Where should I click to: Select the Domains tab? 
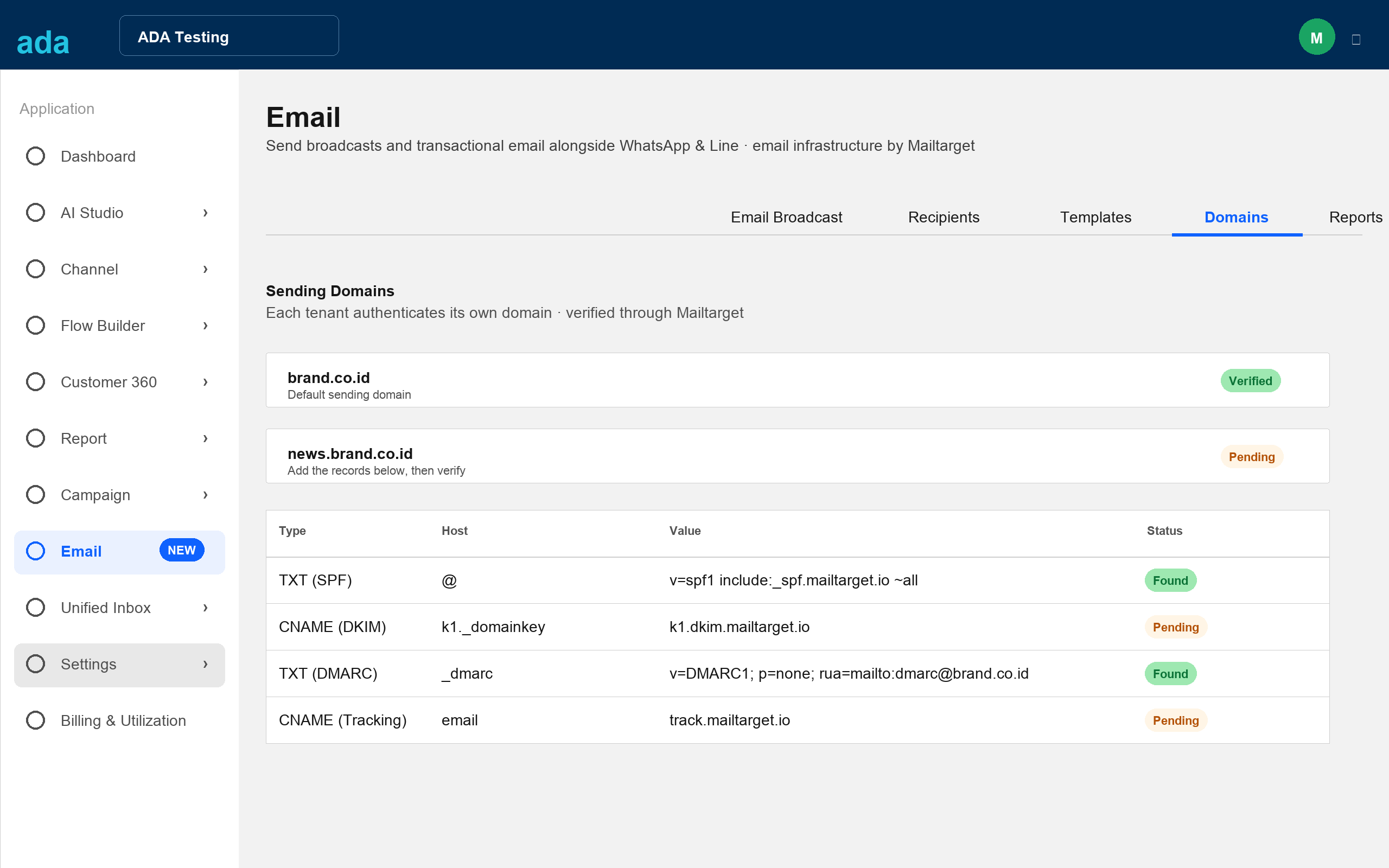click(x=1237, y=217)
